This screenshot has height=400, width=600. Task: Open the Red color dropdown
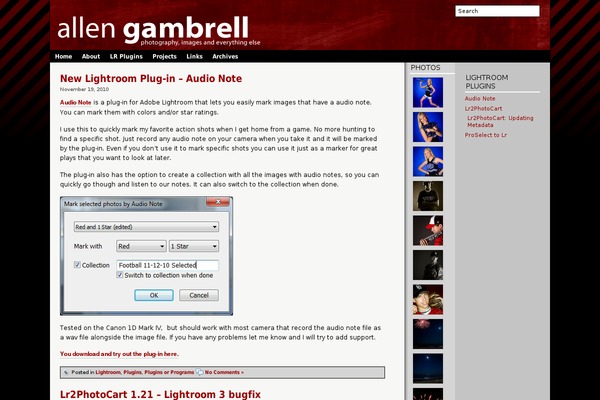coord(141,246)
